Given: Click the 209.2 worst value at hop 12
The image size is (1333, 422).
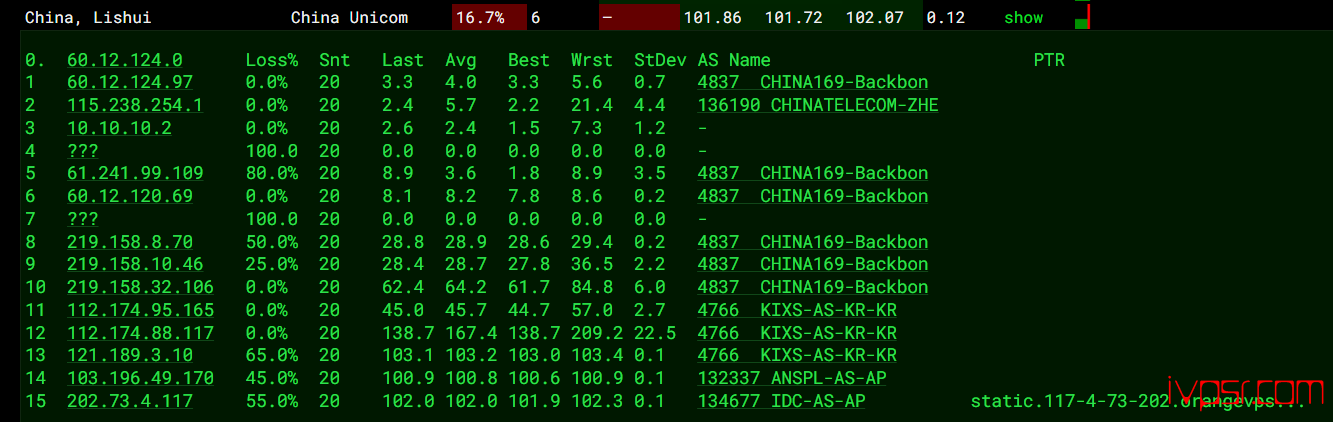Looking at the screenshot, I should [x=597, y=333].
